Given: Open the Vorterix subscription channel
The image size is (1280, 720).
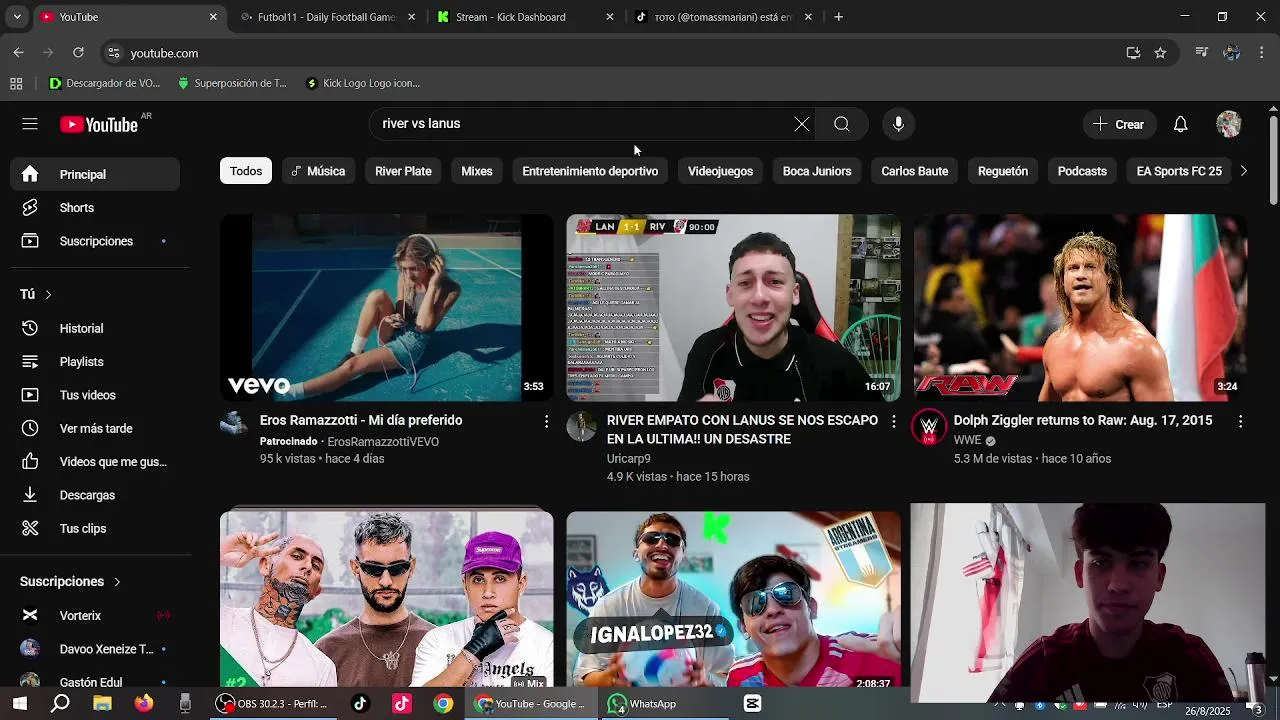Looking at the screenshot, I should click(96, 616).
